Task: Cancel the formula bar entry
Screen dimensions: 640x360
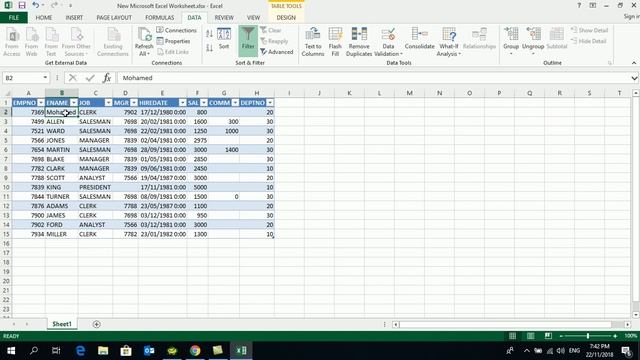Action: pyautogui.click(x=73, y=78)
